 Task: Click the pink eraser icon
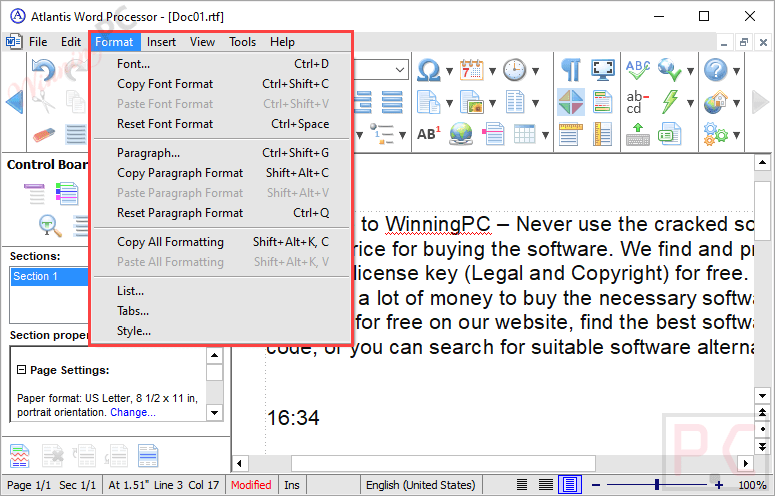43,134
